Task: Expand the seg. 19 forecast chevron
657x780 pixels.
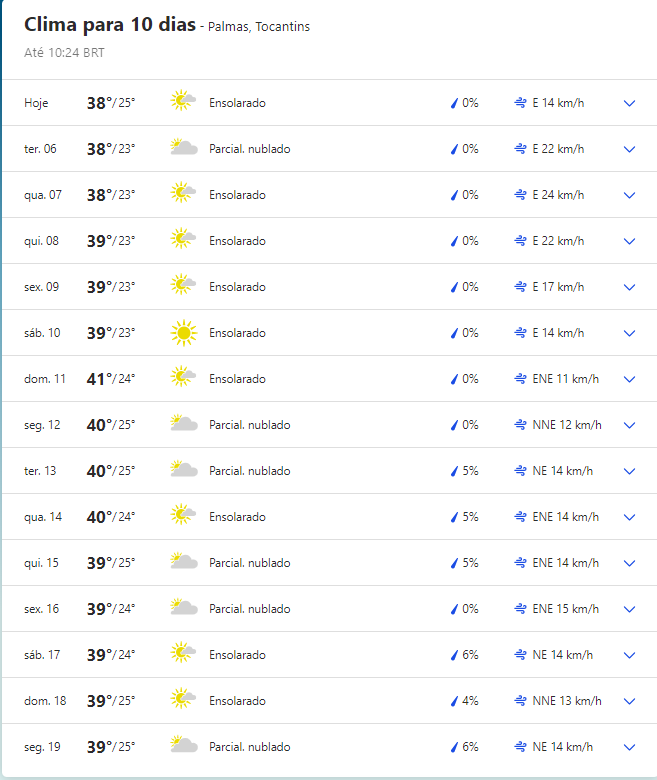Action: click(630, 747)
